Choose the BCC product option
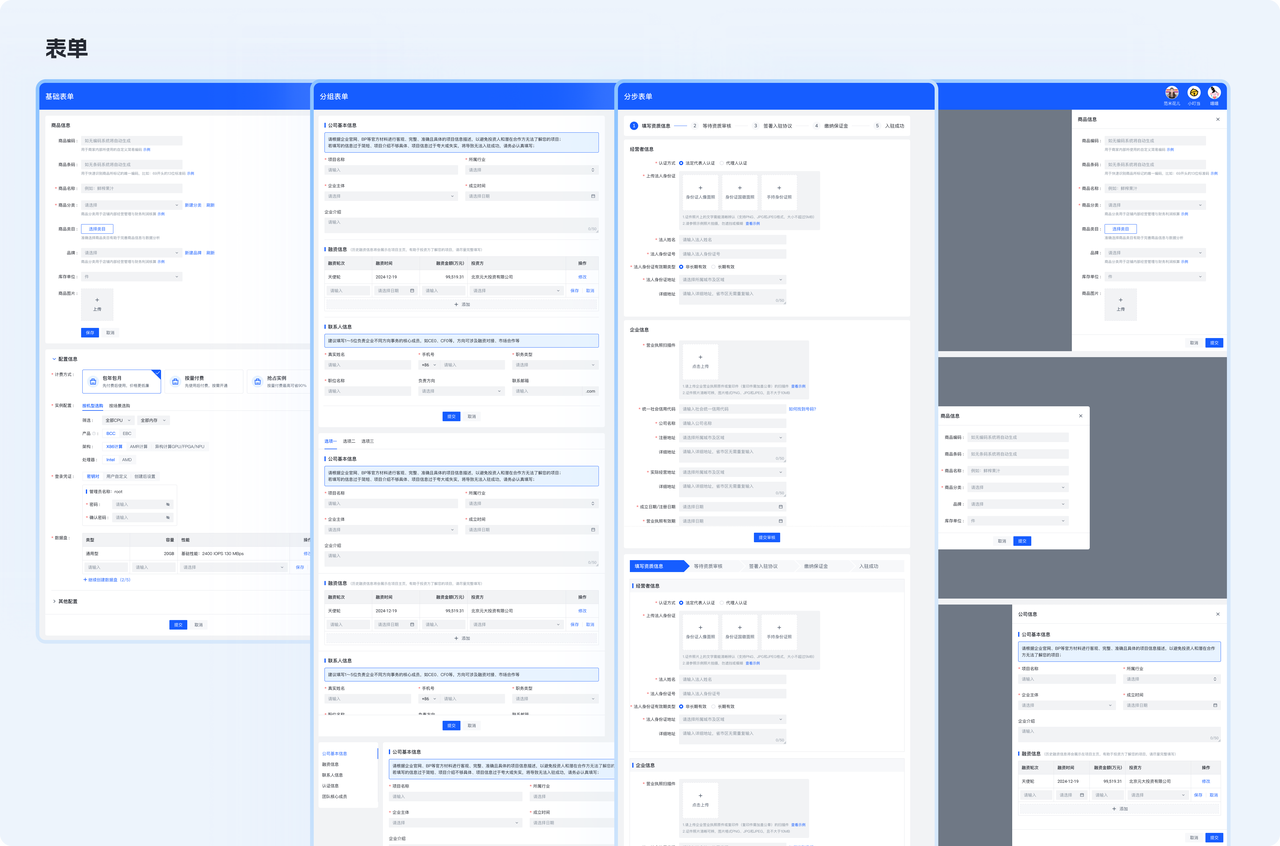 coord(111,434)
